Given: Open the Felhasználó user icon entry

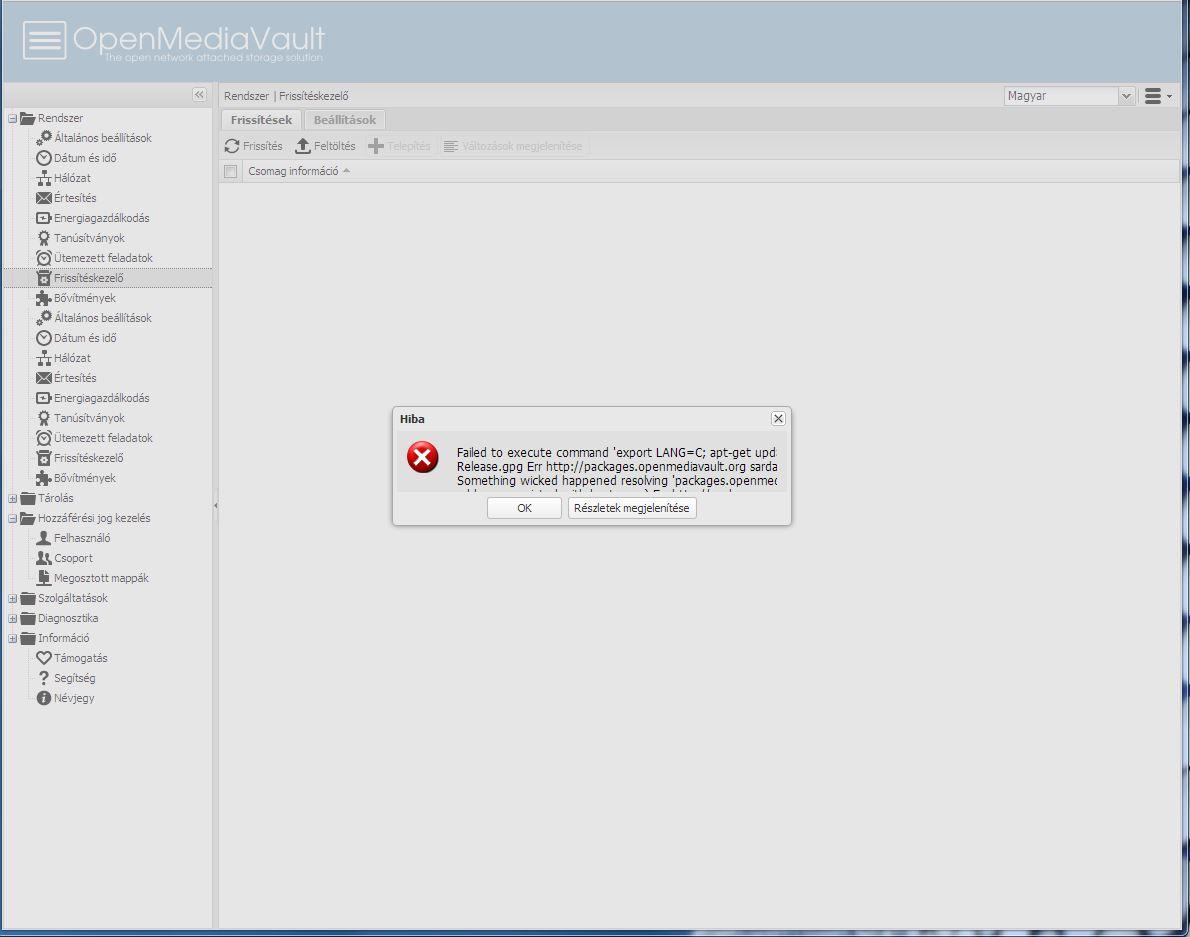Looking at the screenshot, I should [x=74, y=538].
